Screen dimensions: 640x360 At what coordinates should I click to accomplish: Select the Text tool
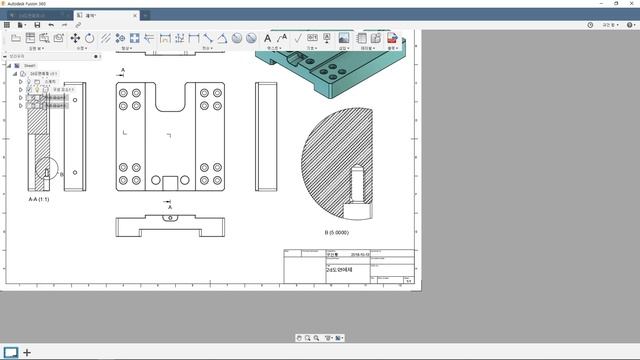267,38
